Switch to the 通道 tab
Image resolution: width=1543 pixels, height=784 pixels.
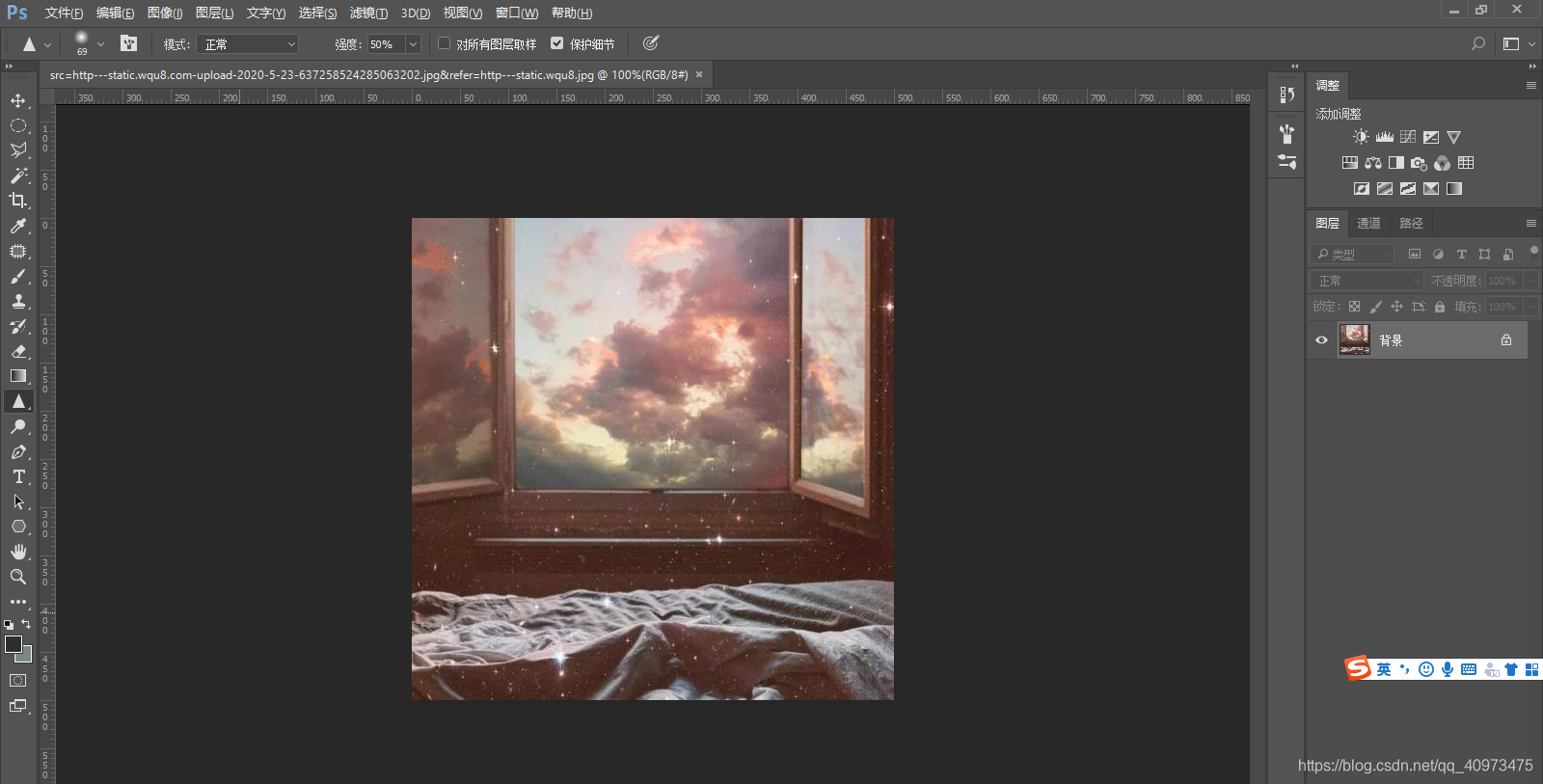coord(1368,224)
